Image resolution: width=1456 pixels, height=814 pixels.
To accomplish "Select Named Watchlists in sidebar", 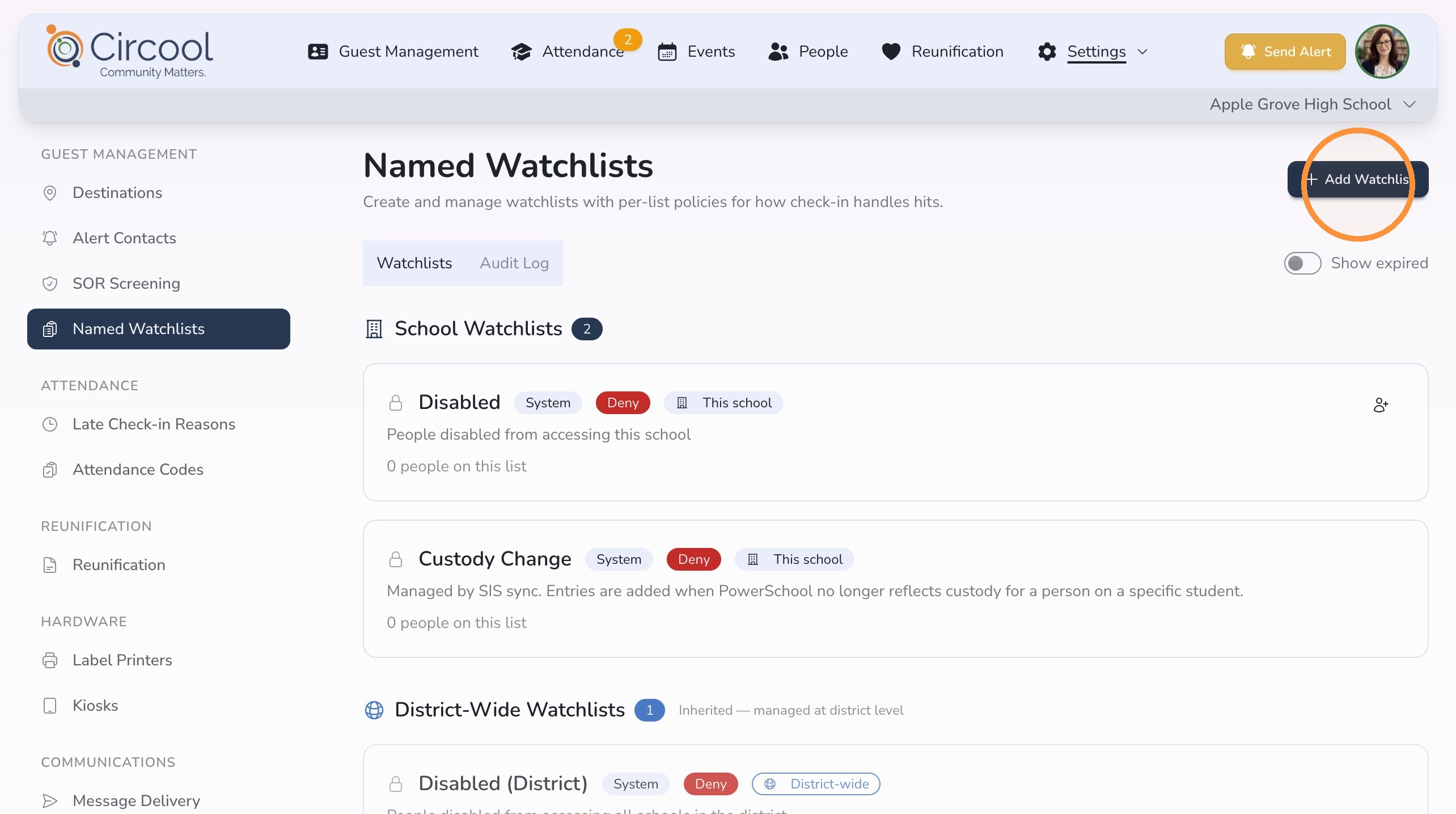I will (x=159, y=329).
